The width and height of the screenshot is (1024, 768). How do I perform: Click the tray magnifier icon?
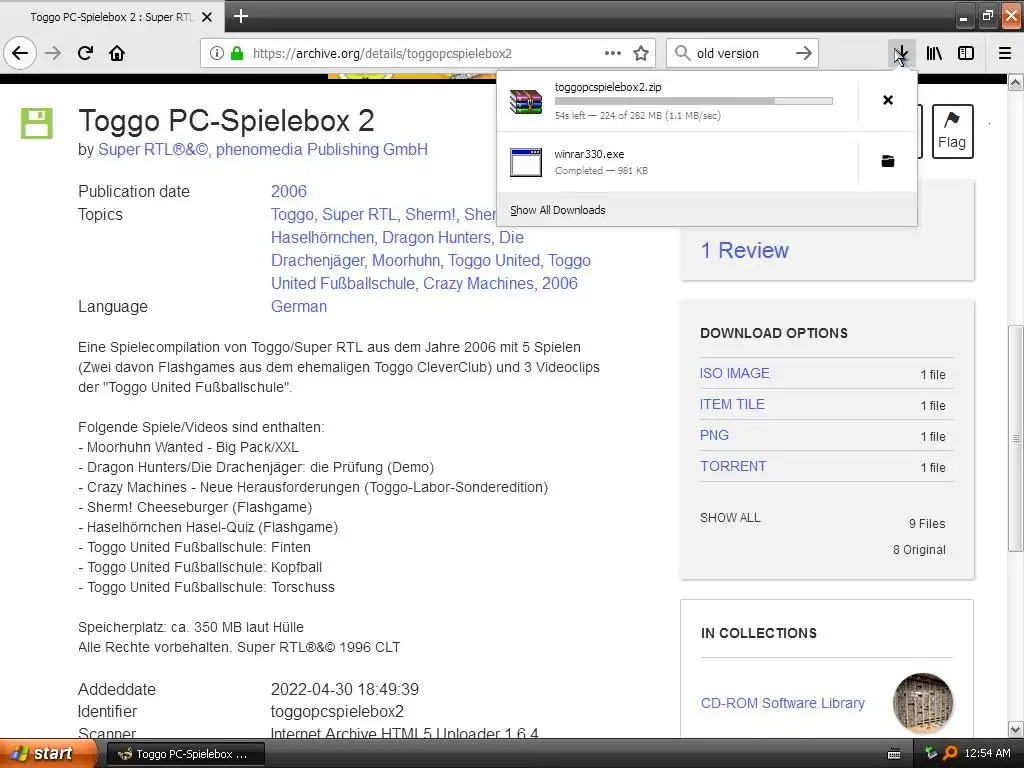[950, 754]
